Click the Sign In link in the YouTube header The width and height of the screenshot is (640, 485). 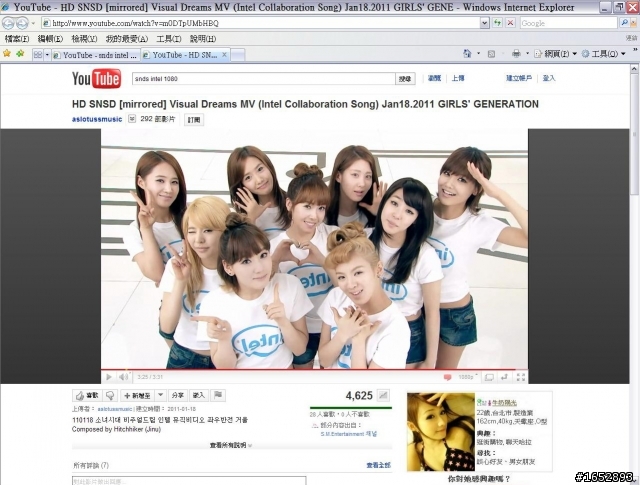pyautogui.click(x=549, y=78)
